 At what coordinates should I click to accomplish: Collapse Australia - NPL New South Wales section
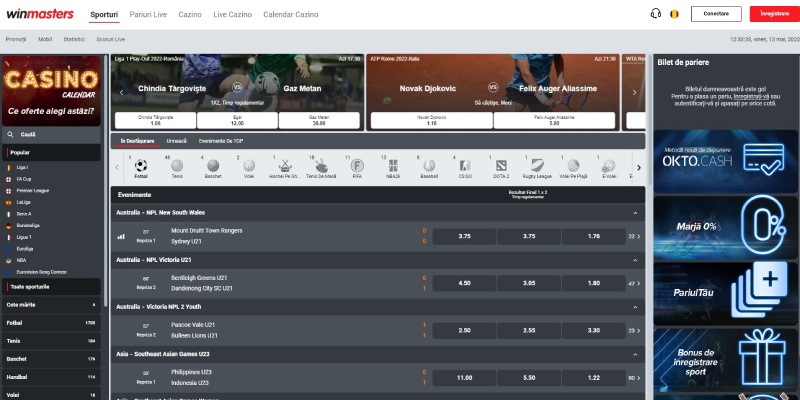[635, 213]
